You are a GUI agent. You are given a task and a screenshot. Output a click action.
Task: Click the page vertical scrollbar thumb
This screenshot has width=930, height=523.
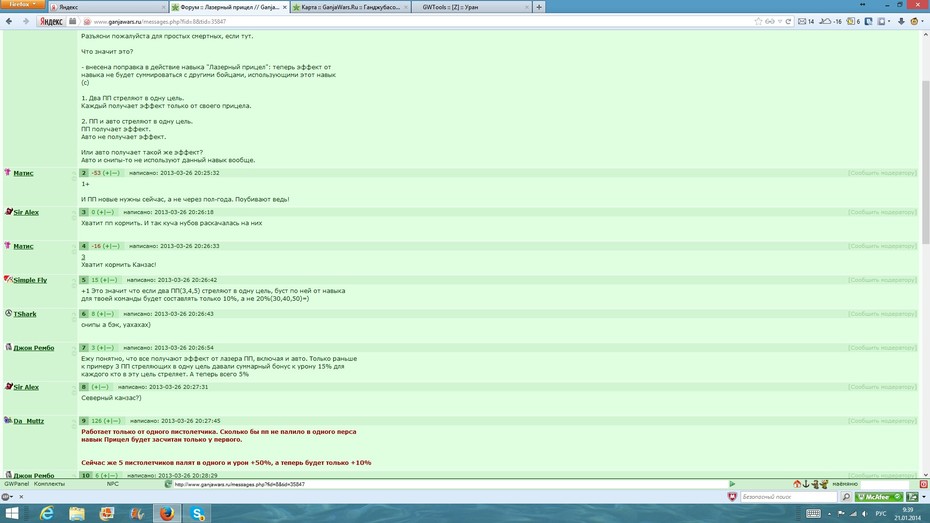pos(925,162)
